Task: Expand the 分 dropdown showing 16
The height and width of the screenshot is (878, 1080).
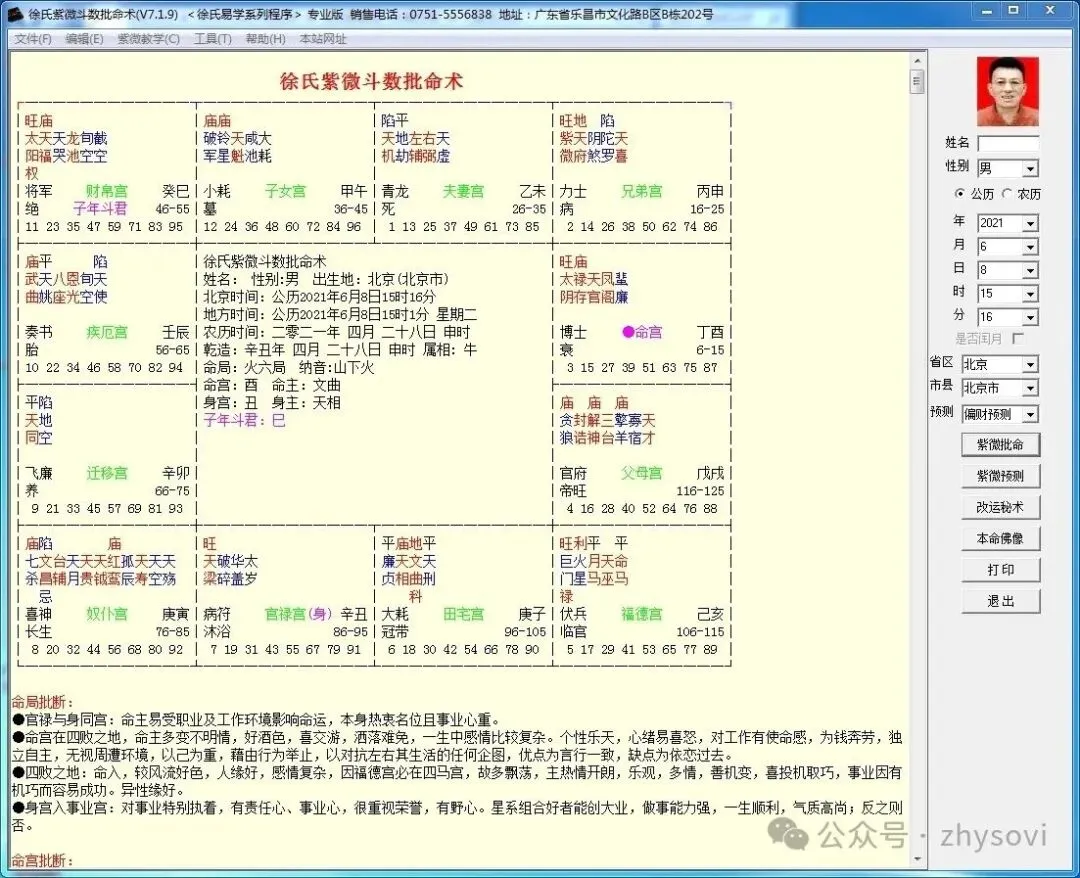Action: tap(1030, 317)
